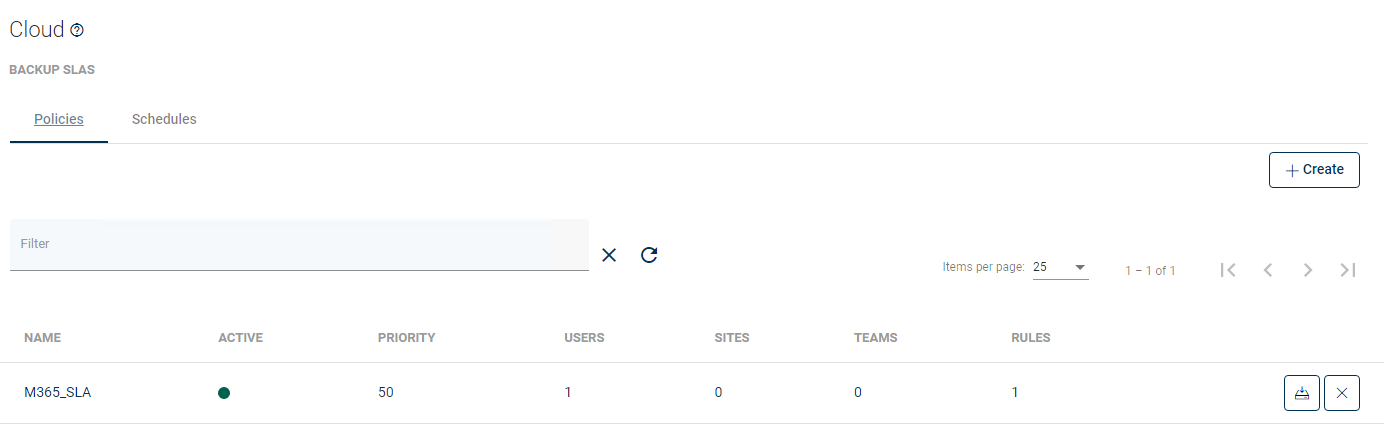Click the Filter text field

tap(299, 245)
